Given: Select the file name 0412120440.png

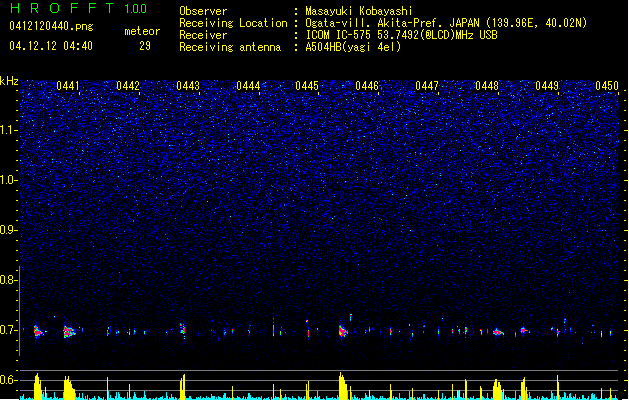Looking at the screenshot, I should click(x=51, y=26).
